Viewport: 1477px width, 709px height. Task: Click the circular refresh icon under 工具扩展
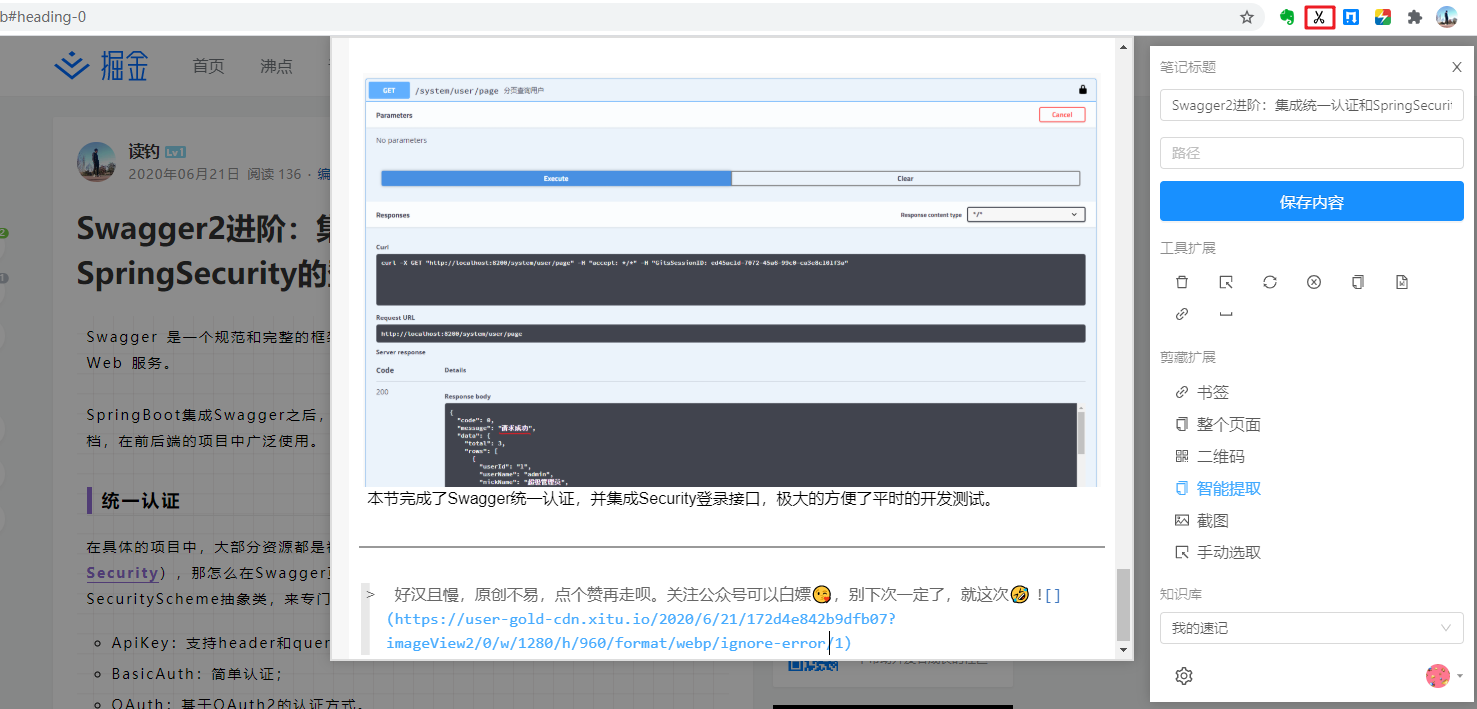[1270, 282]
